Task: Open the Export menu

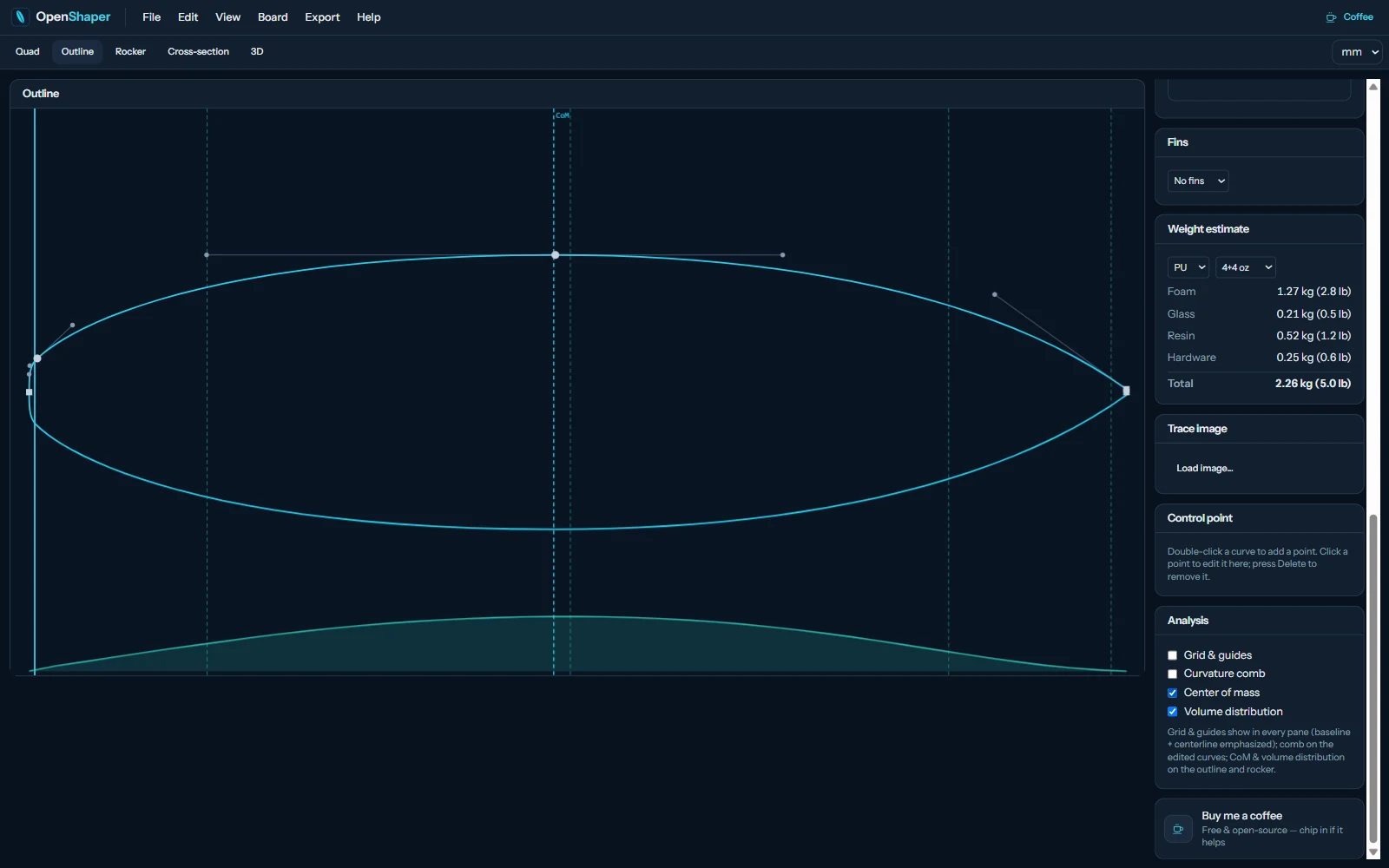Action: point(322,17)
